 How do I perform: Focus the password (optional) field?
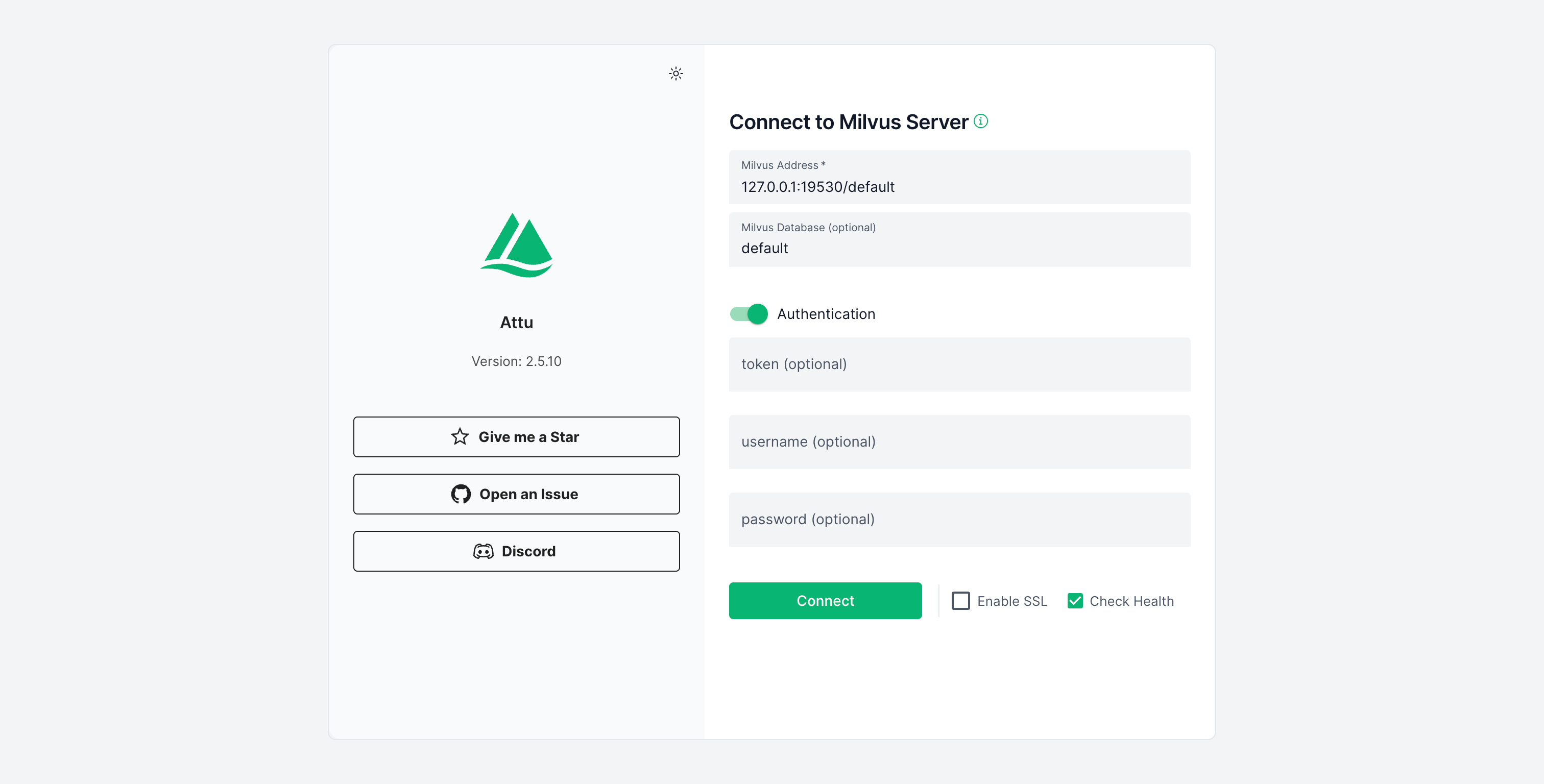(959, 519)
